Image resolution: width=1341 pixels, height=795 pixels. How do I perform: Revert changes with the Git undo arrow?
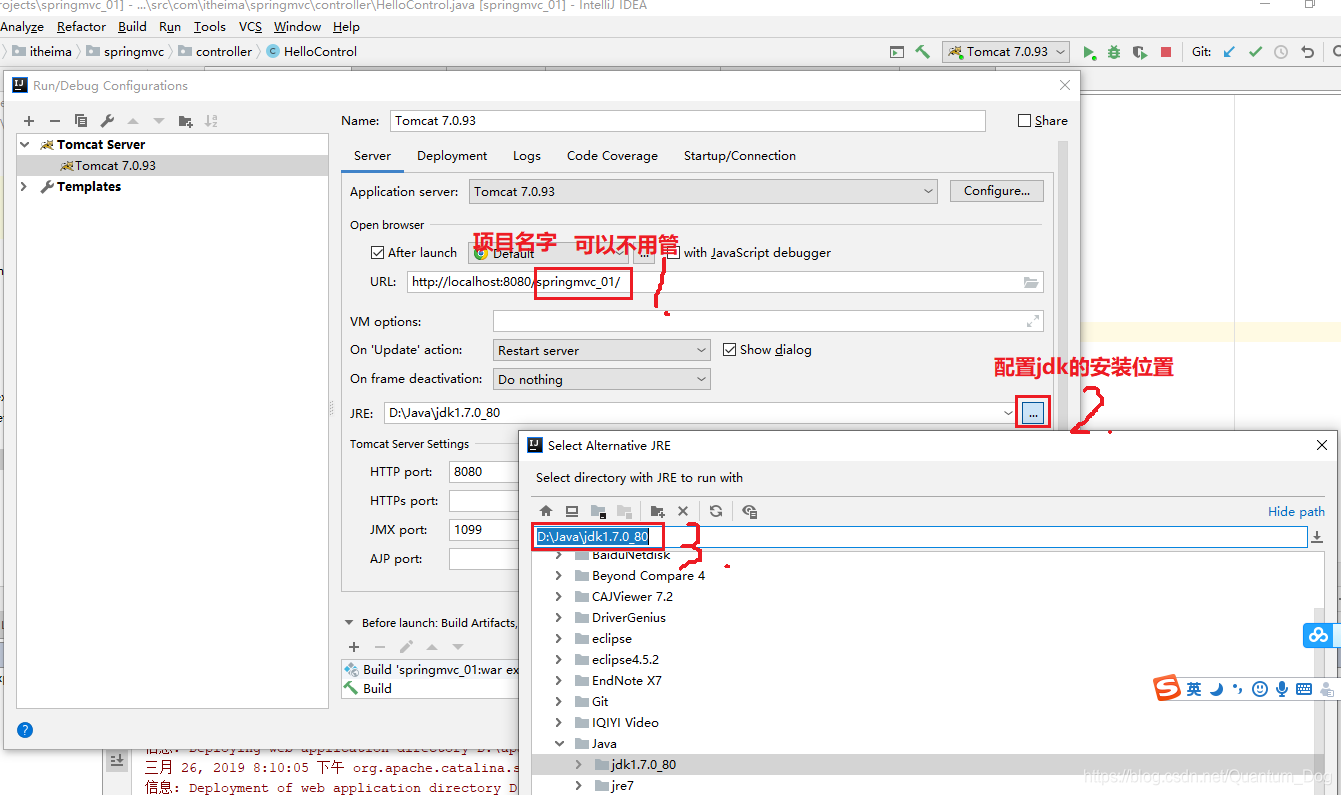(1307, 52)
